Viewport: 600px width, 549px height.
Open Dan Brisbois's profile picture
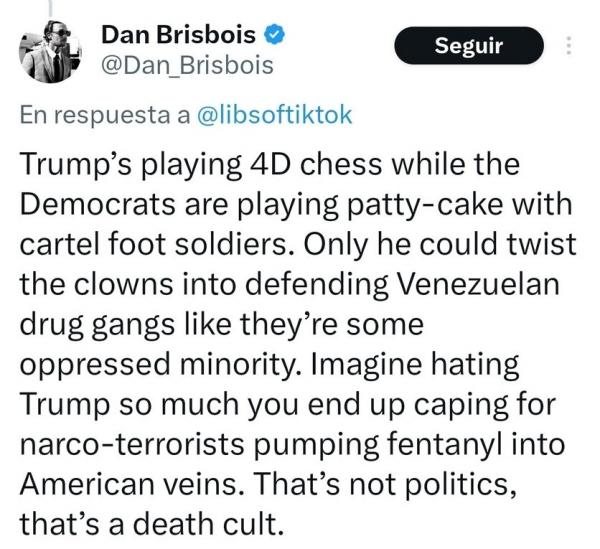50,51
